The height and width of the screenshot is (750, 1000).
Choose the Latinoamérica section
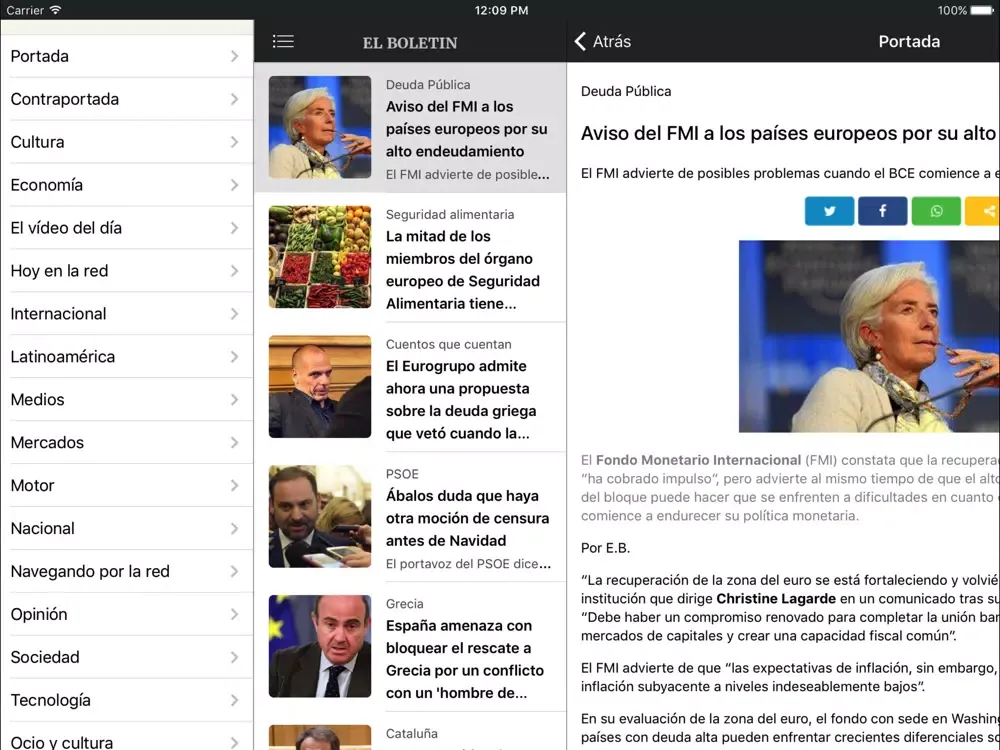[127, 357]
